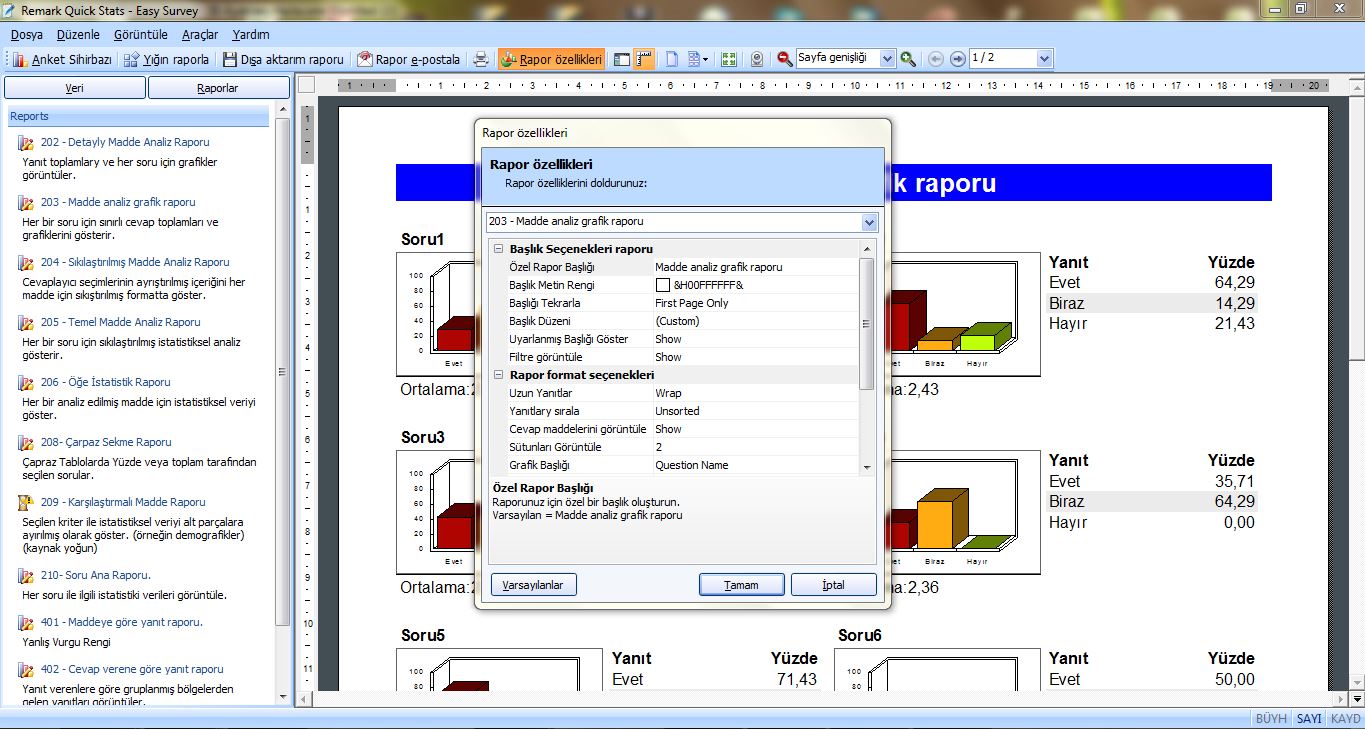Switch to the Veri tab
The width and height of the screenshot is (1365, 729).
coord(74,88)
